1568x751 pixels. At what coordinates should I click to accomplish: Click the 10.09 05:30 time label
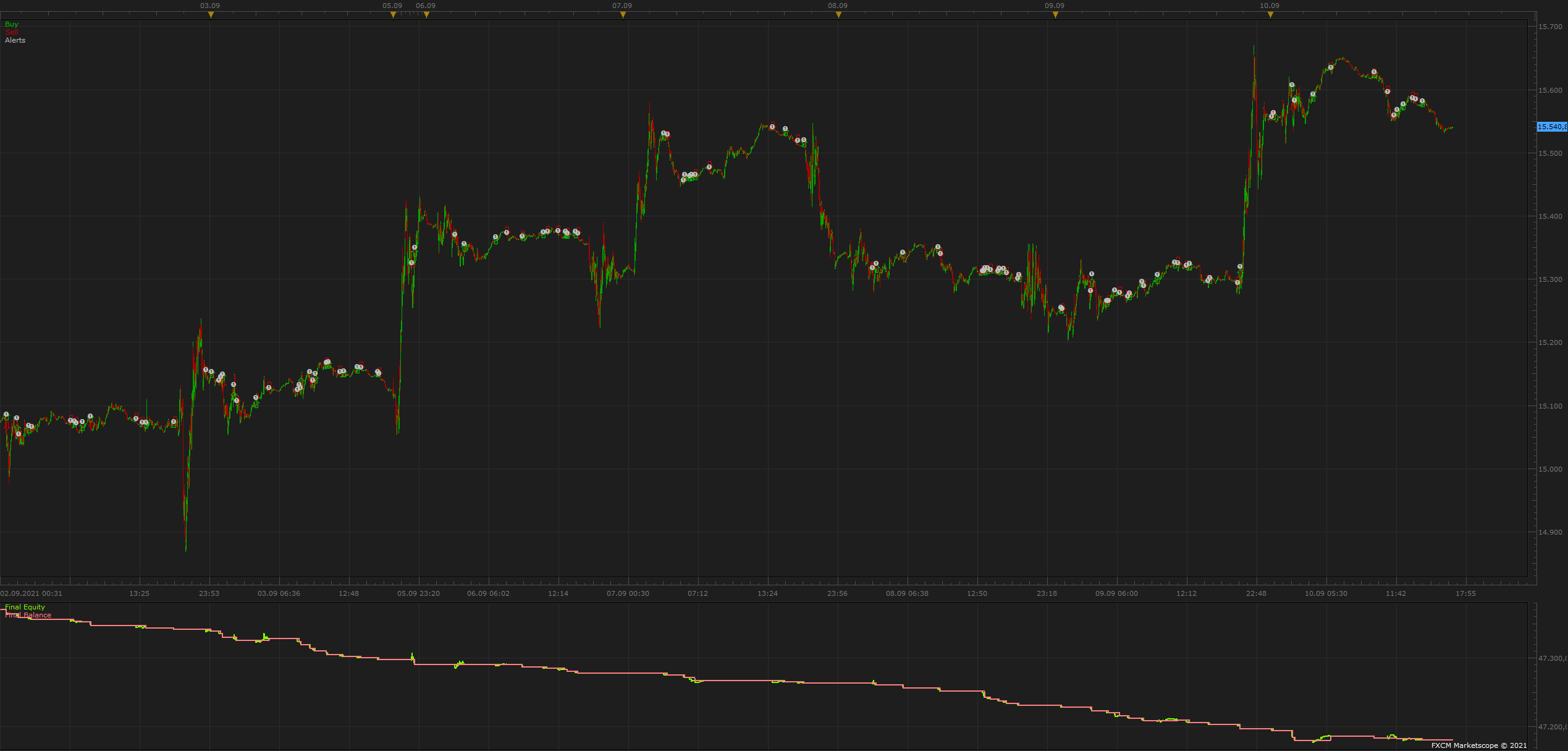(1326, 593)
